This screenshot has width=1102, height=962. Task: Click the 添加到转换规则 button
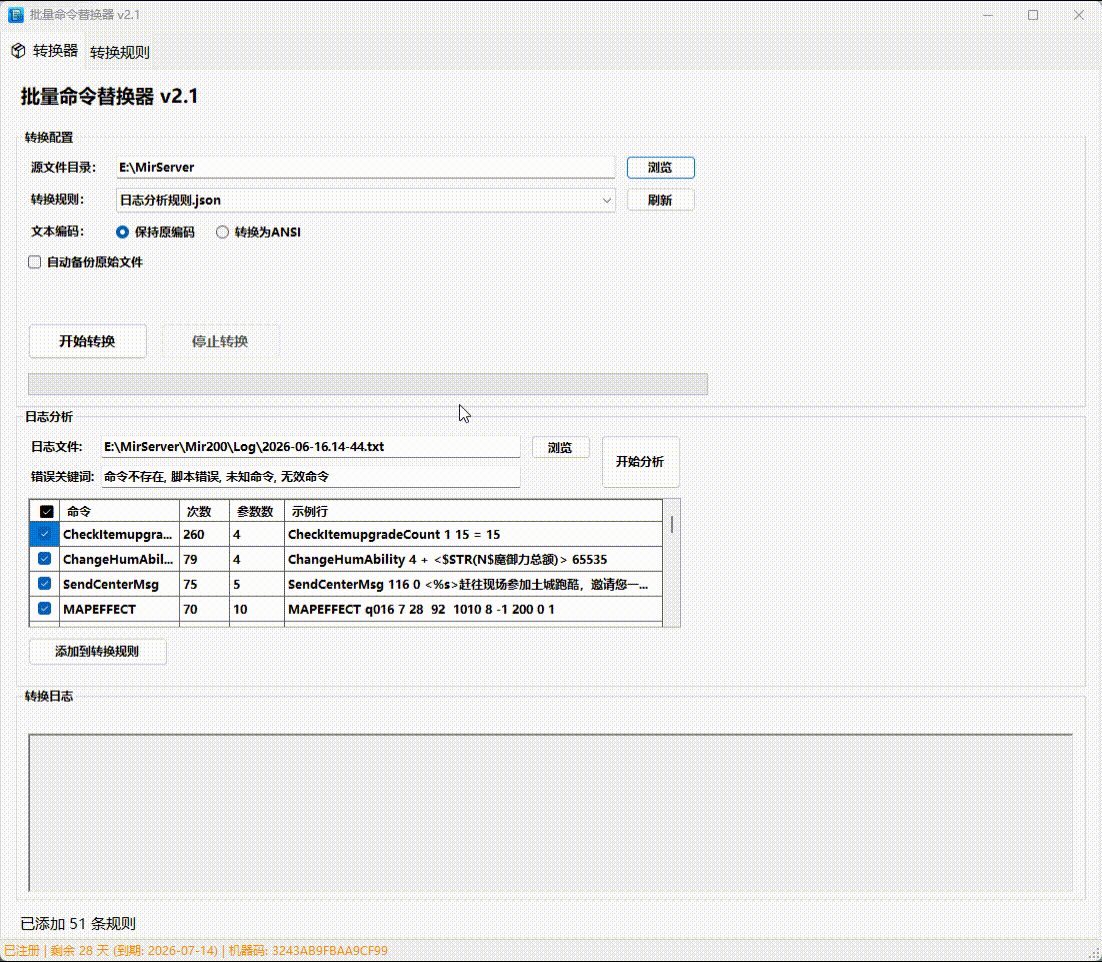pos(97,651)
